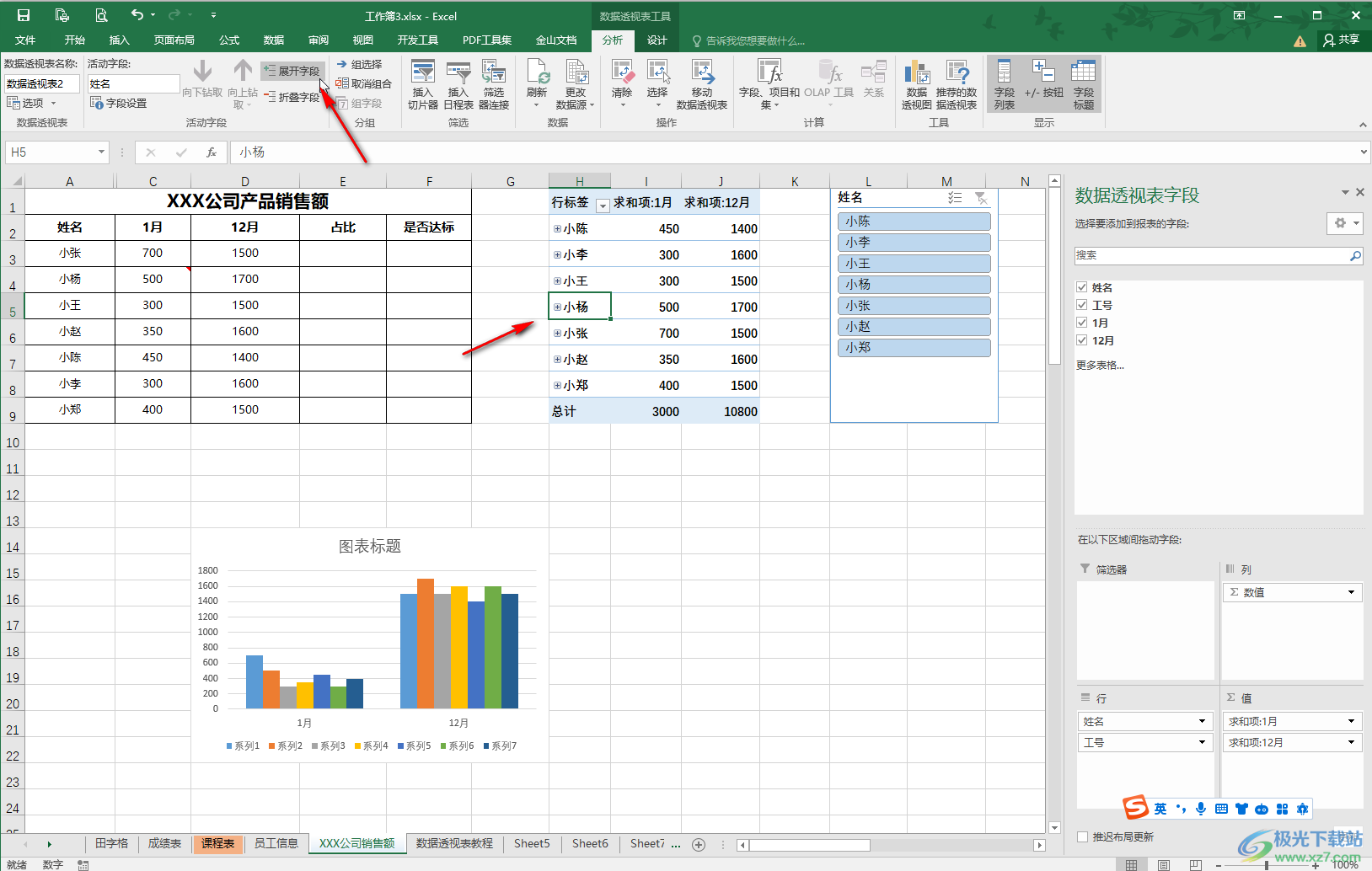Uncheck the 12月 field checkbox
1372x871 pixels.
point(1082,340)
